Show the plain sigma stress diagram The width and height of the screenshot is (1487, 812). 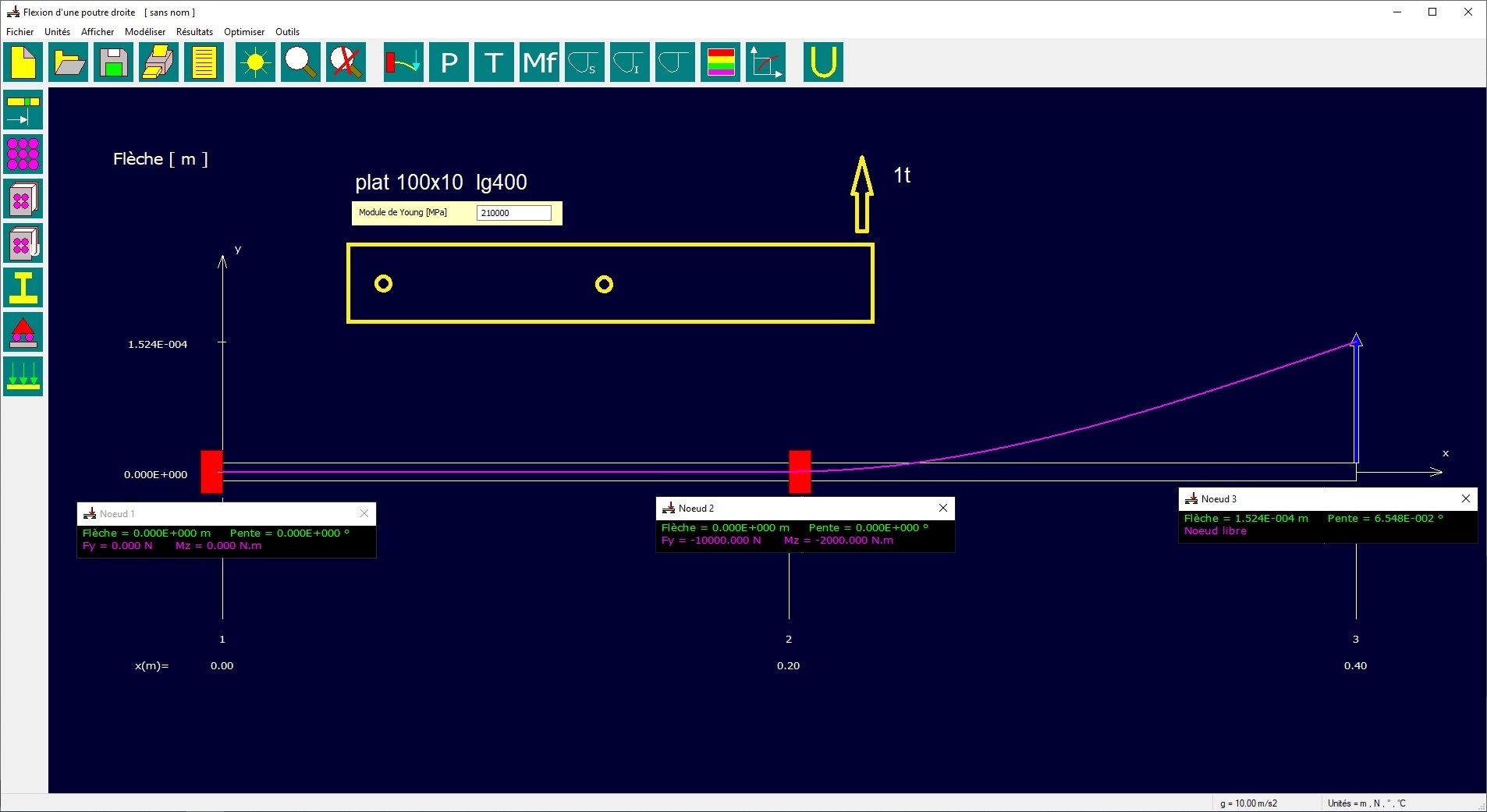point(676,62)
